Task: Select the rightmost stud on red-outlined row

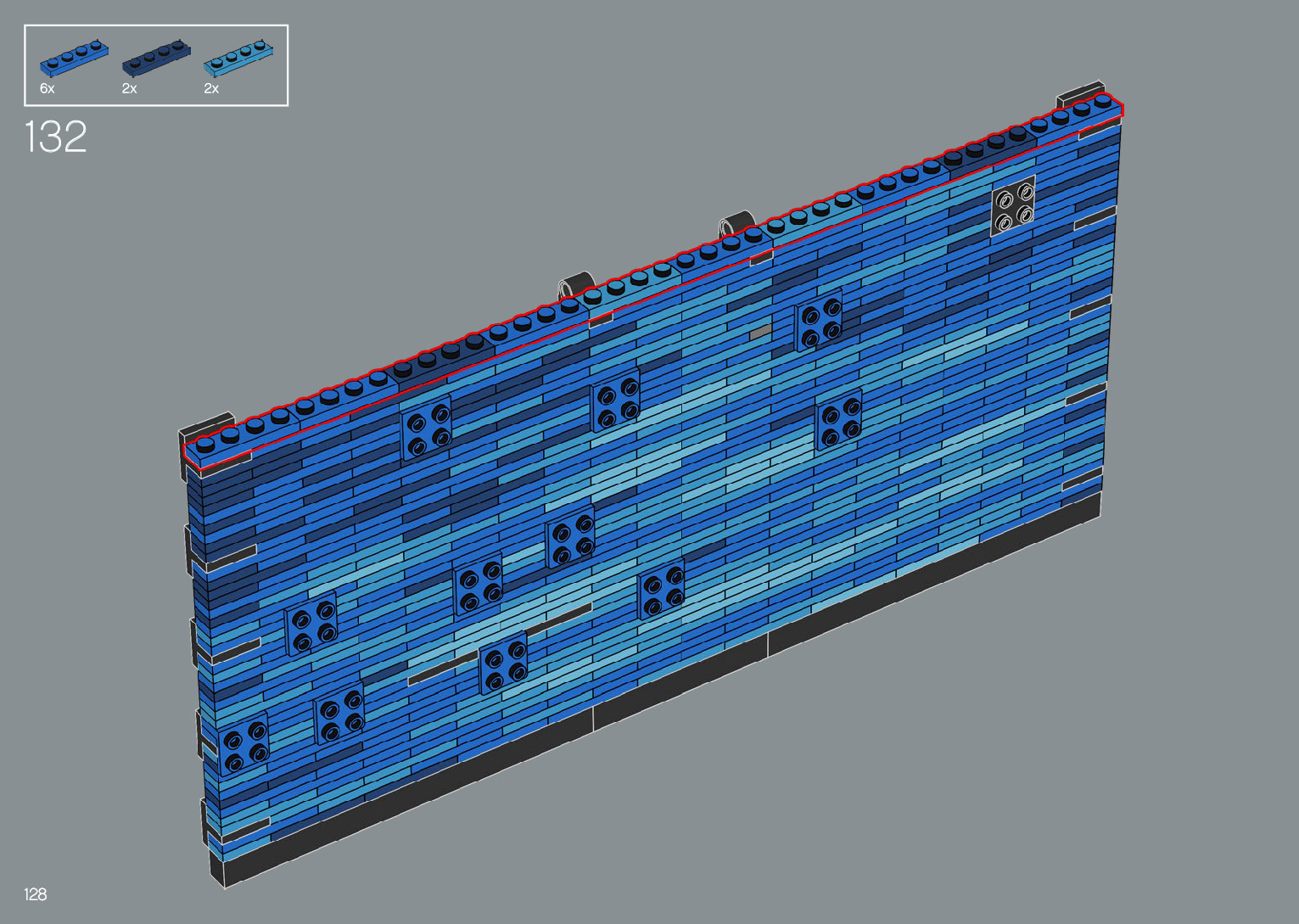Action: [x=1103, y=102]
